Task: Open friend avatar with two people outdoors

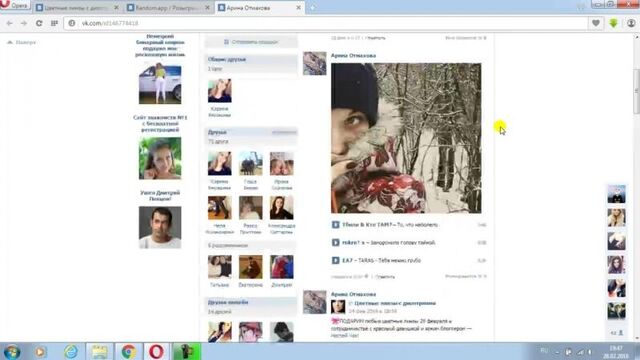Action: (x=251, y=163)
